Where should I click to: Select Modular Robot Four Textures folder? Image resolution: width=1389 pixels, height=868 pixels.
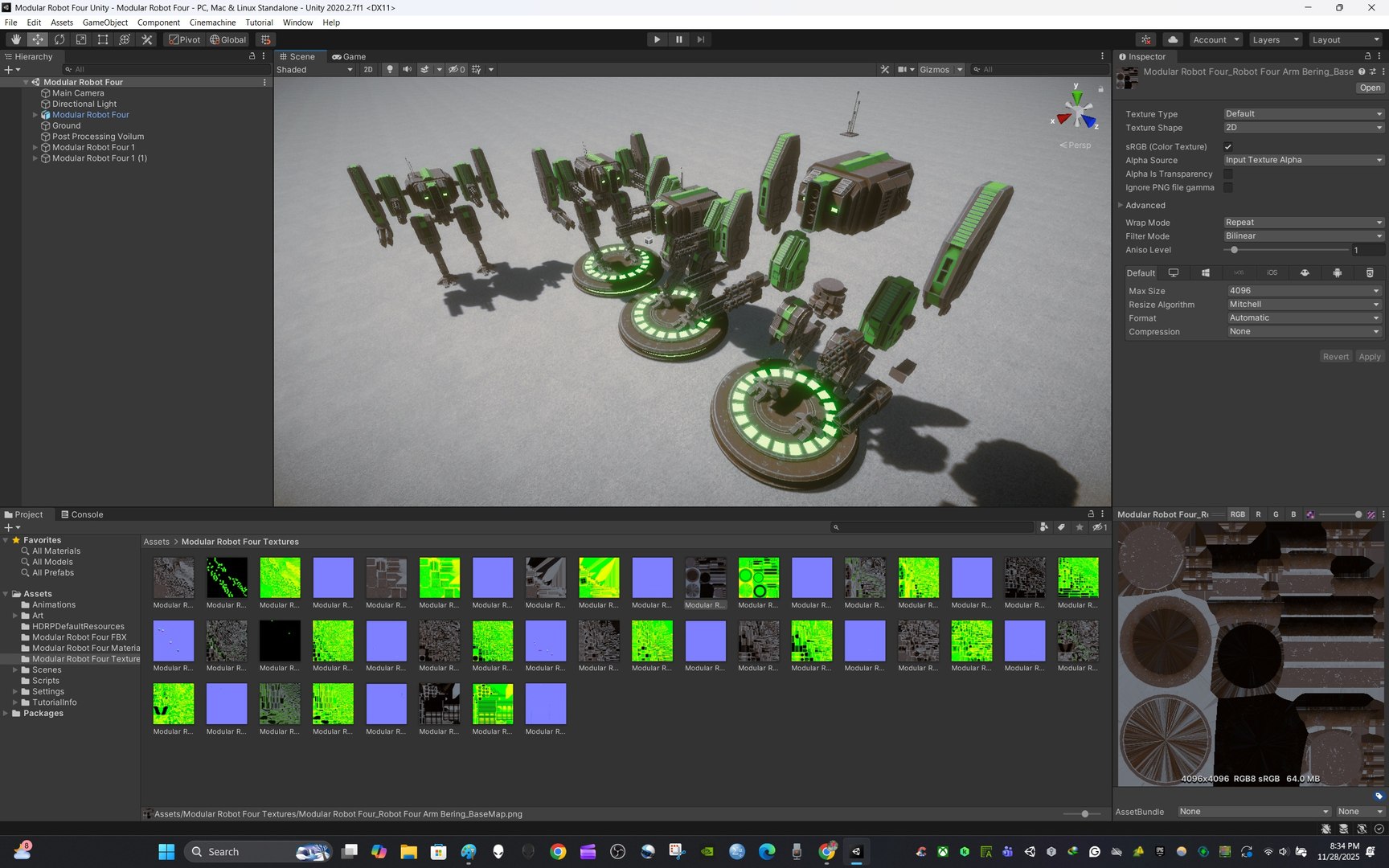pos(86,659)
